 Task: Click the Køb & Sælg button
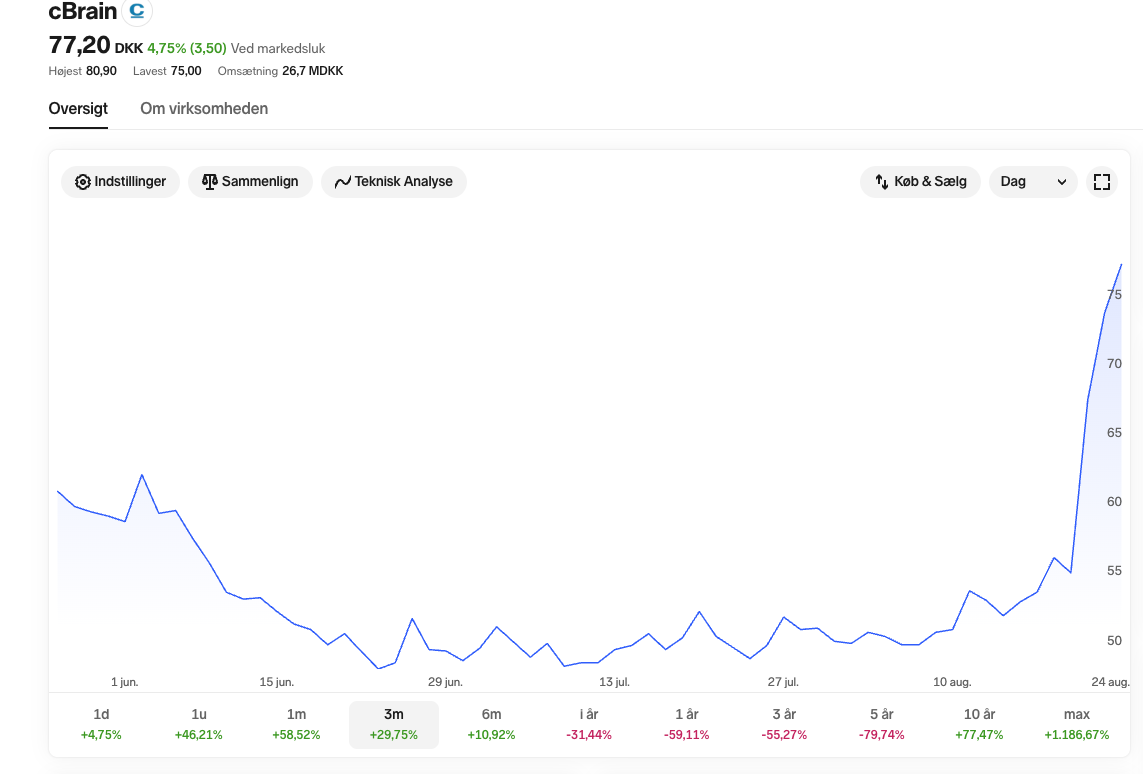[x=921, y=181]
